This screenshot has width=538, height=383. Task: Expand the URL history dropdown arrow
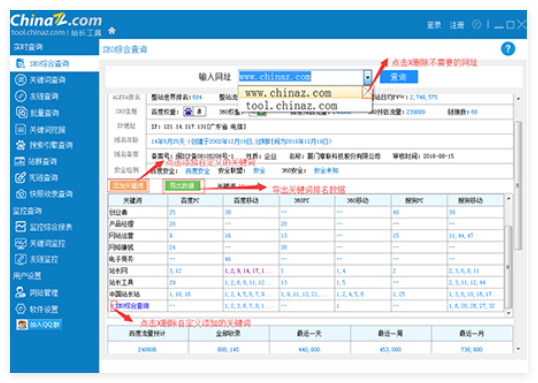367,77
